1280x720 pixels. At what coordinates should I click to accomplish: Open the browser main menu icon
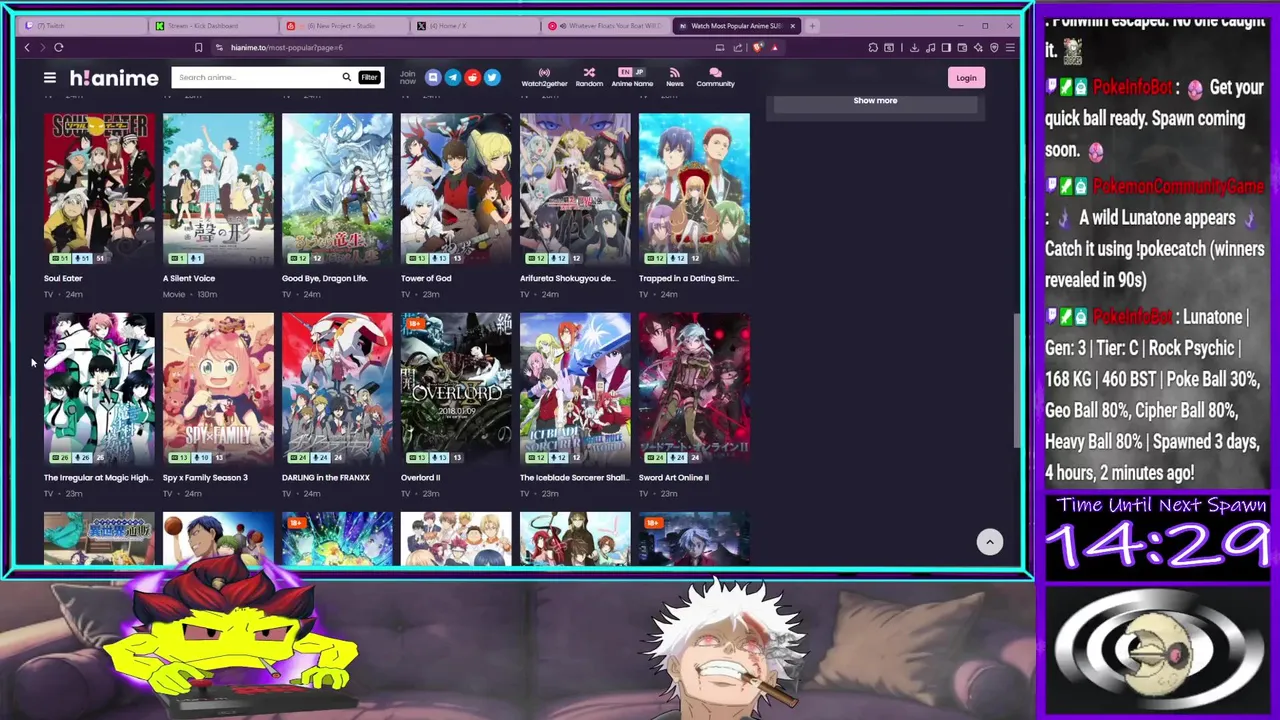[x=1010, y=47]
